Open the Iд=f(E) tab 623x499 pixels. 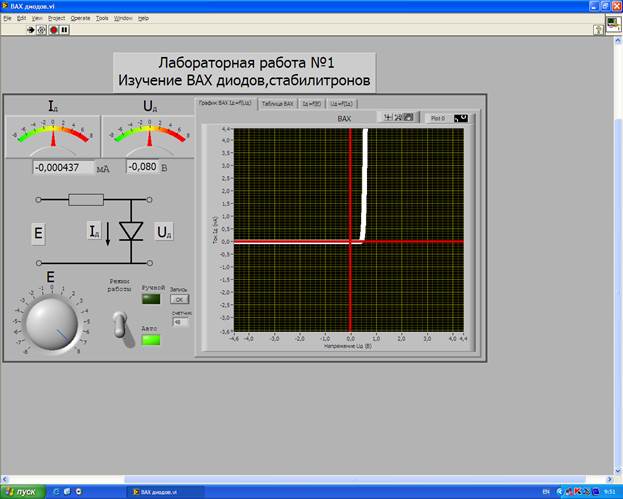pos(311,104)
